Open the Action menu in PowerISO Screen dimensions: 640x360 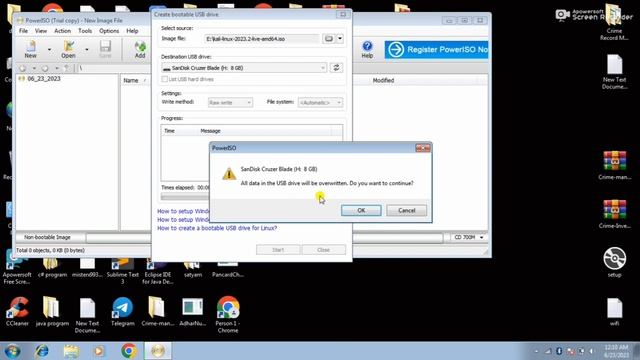(62, 31)
